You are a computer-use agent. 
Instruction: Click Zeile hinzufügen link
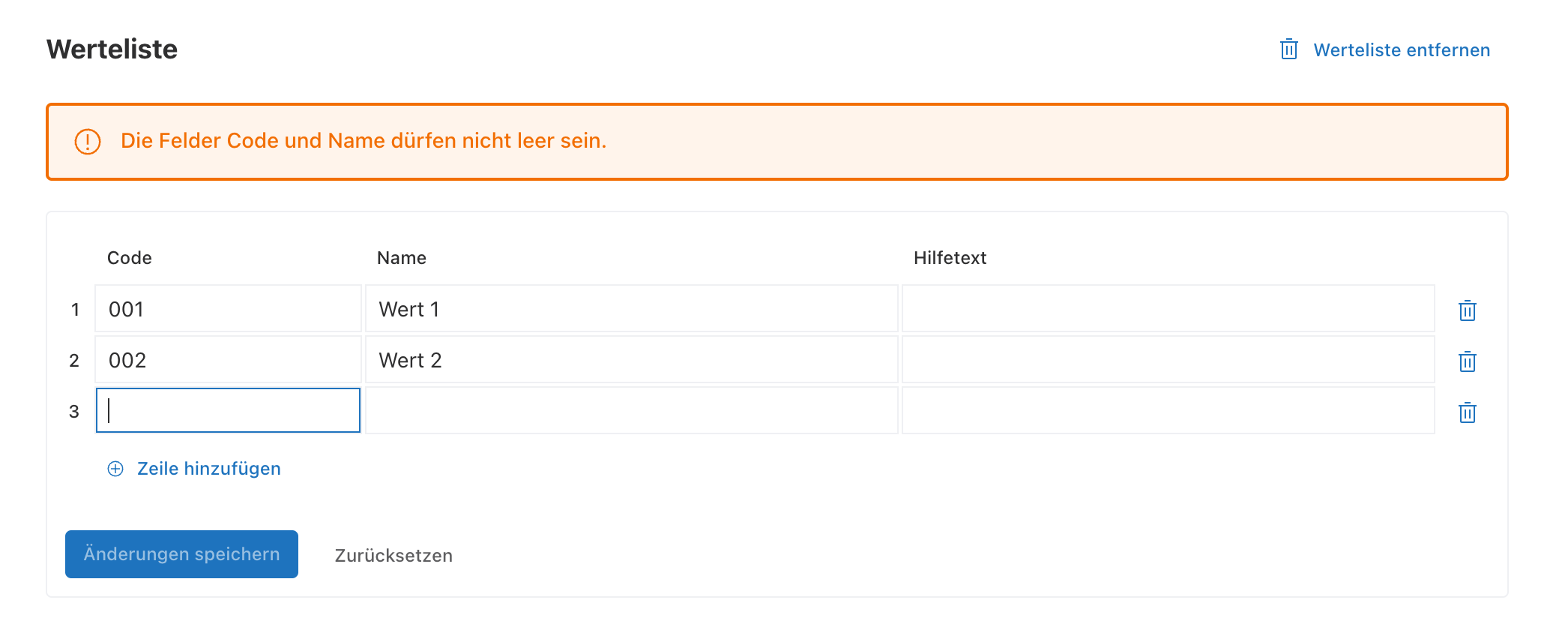click(x=208, y=469)
